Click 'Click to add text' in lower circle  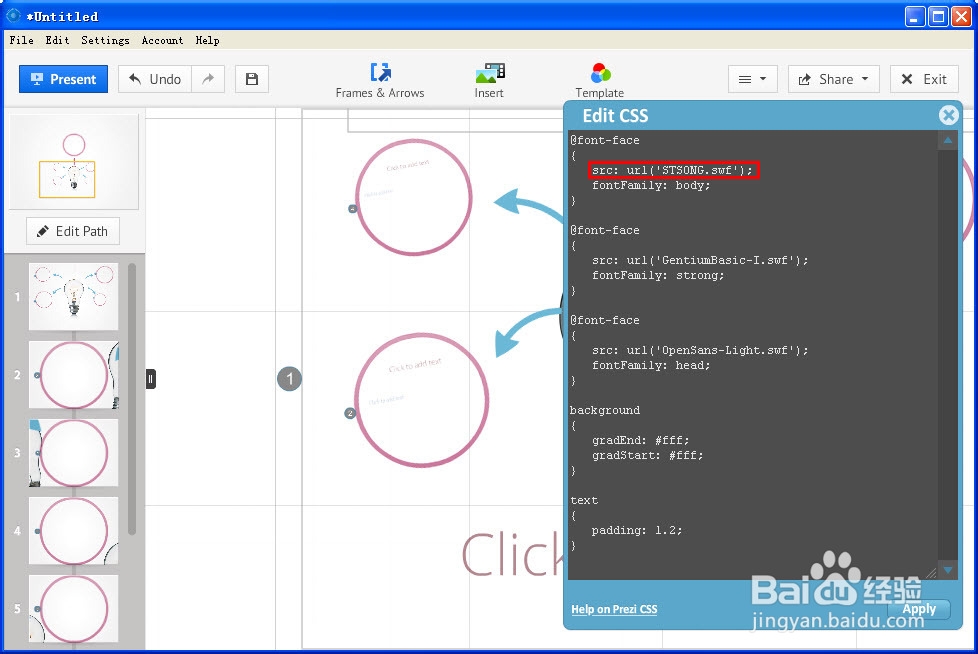point(415,364)
